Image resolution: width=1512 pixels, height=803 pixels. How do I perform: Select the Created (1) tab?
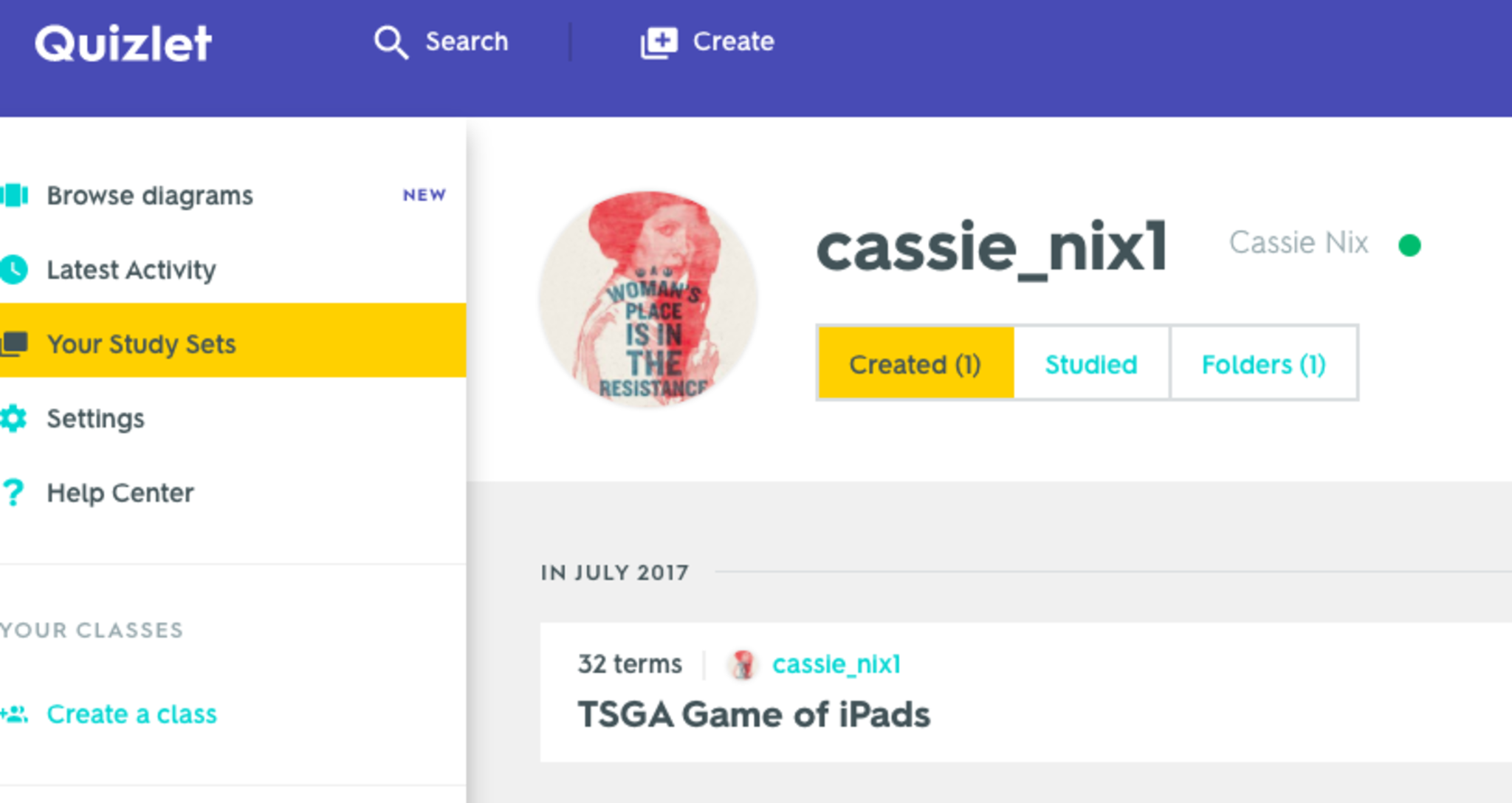(x=915, y=364)
